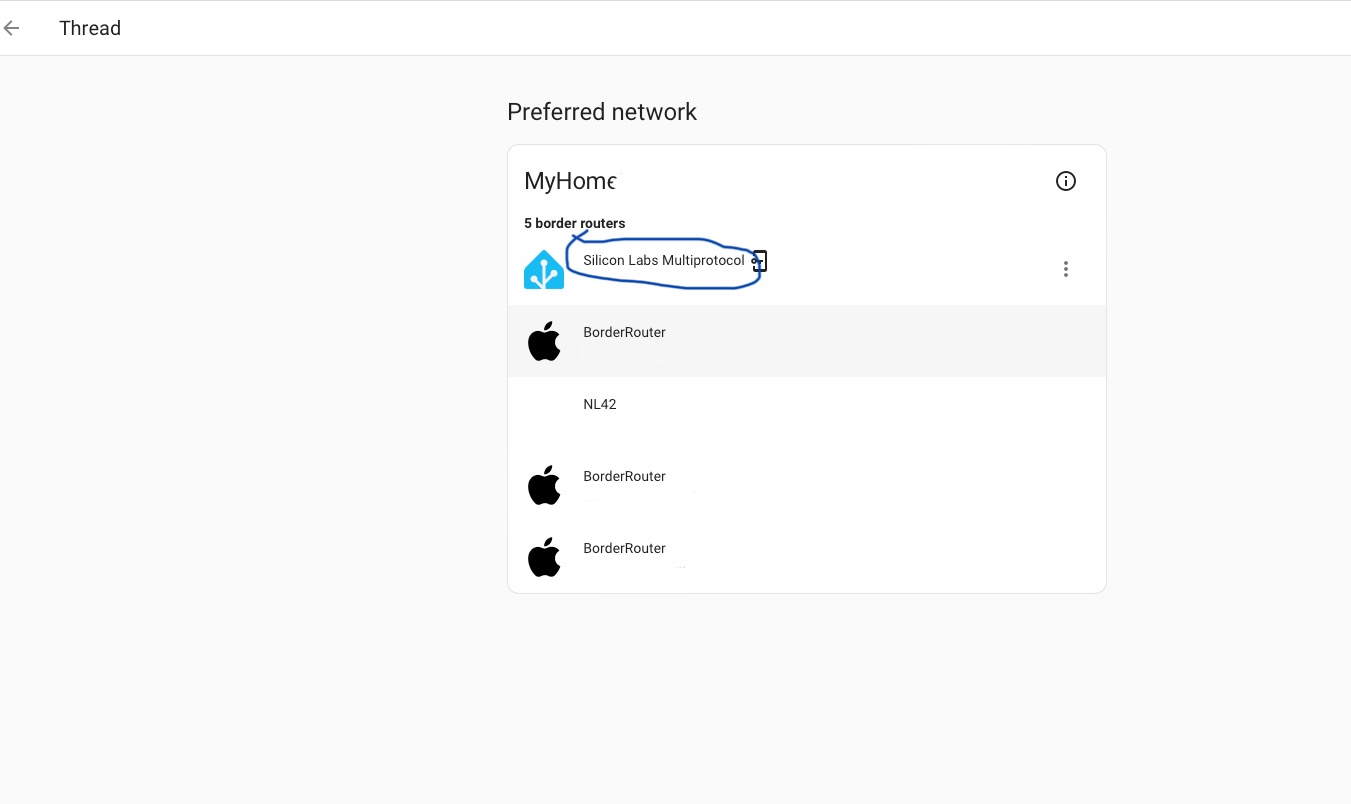Screen dimensions: 1351x804
Task: Click the Apple icon on the last BorderRouter entry
Action: pos(544,557)
